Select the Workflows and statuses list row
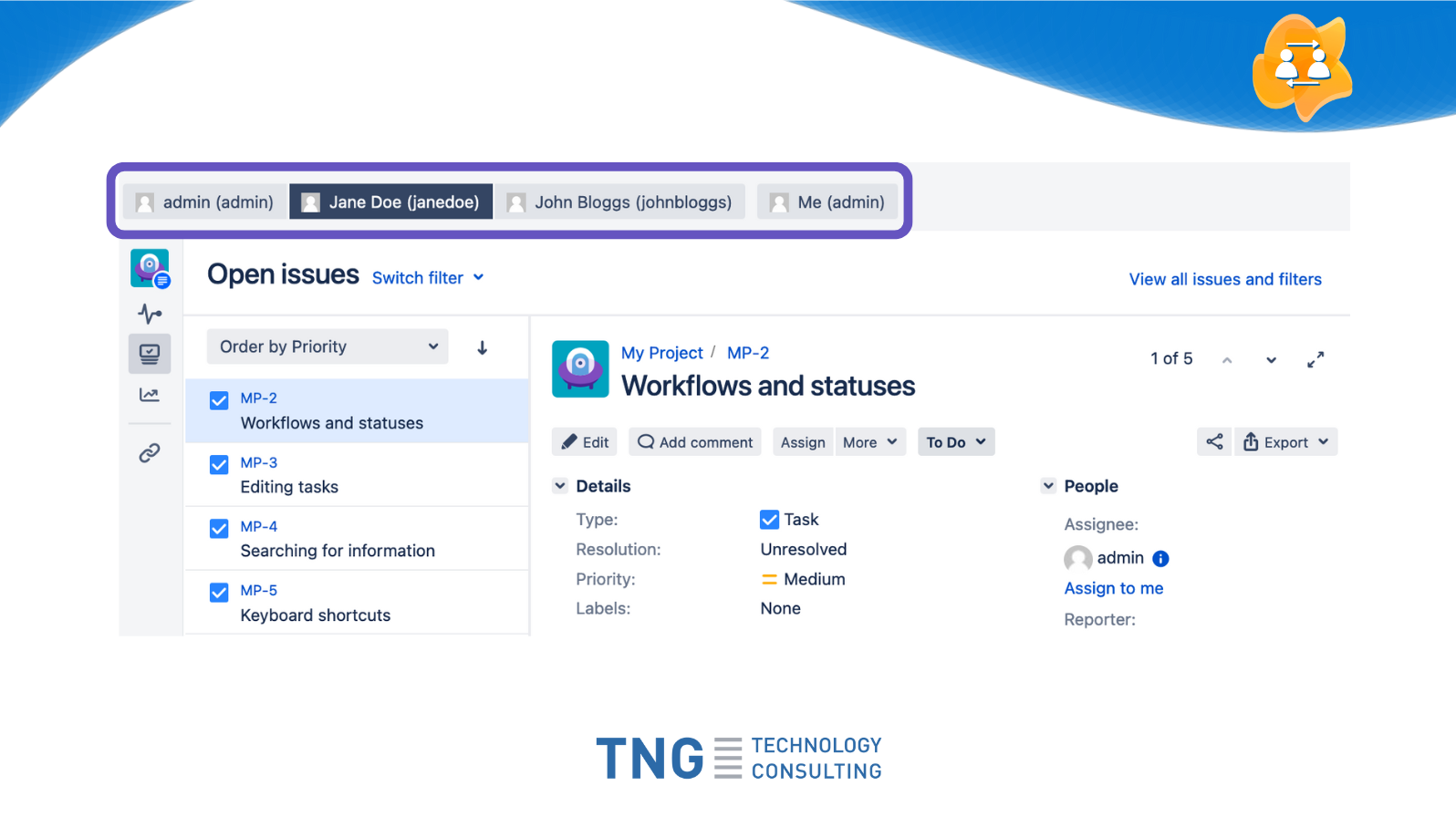 click(x=358, y=411)
